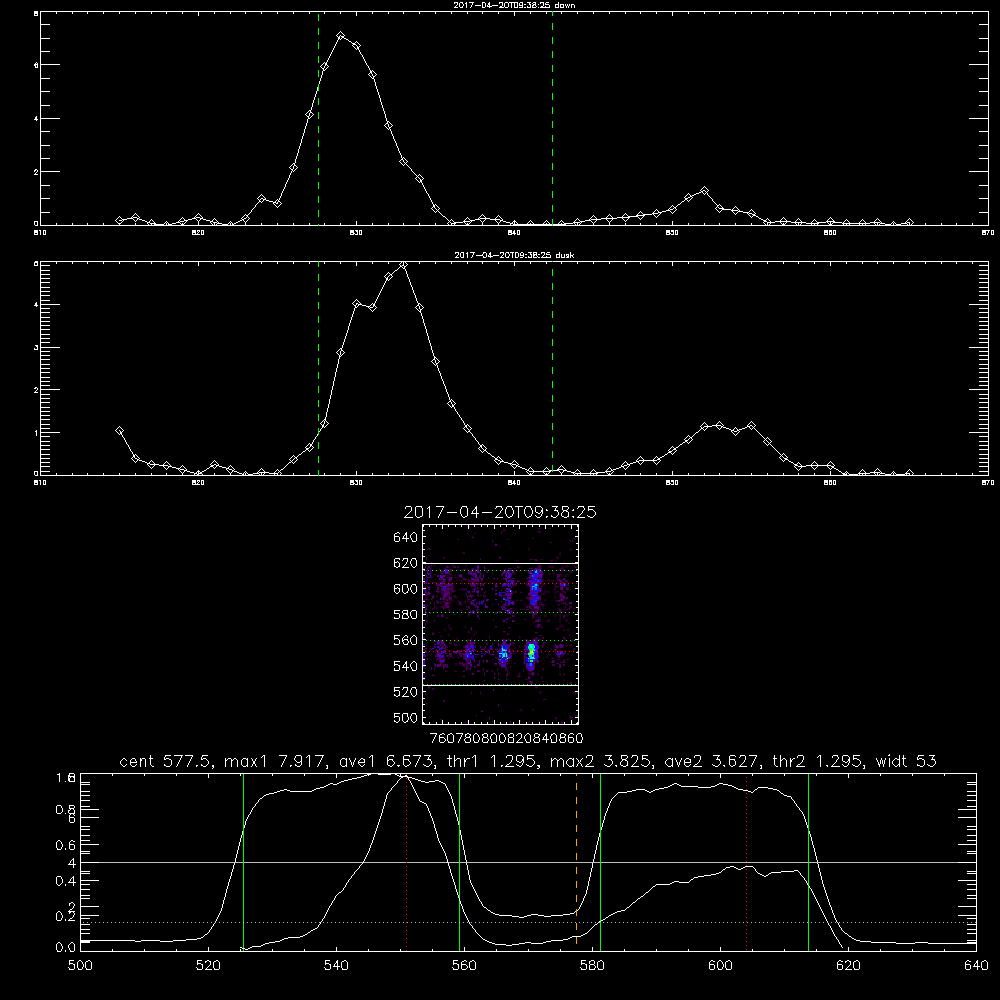Image resolution: width=1000 pixels, height=1000 pixels.
Task: Click the white horizontal line near 620 in image
Action: point(500,563)
